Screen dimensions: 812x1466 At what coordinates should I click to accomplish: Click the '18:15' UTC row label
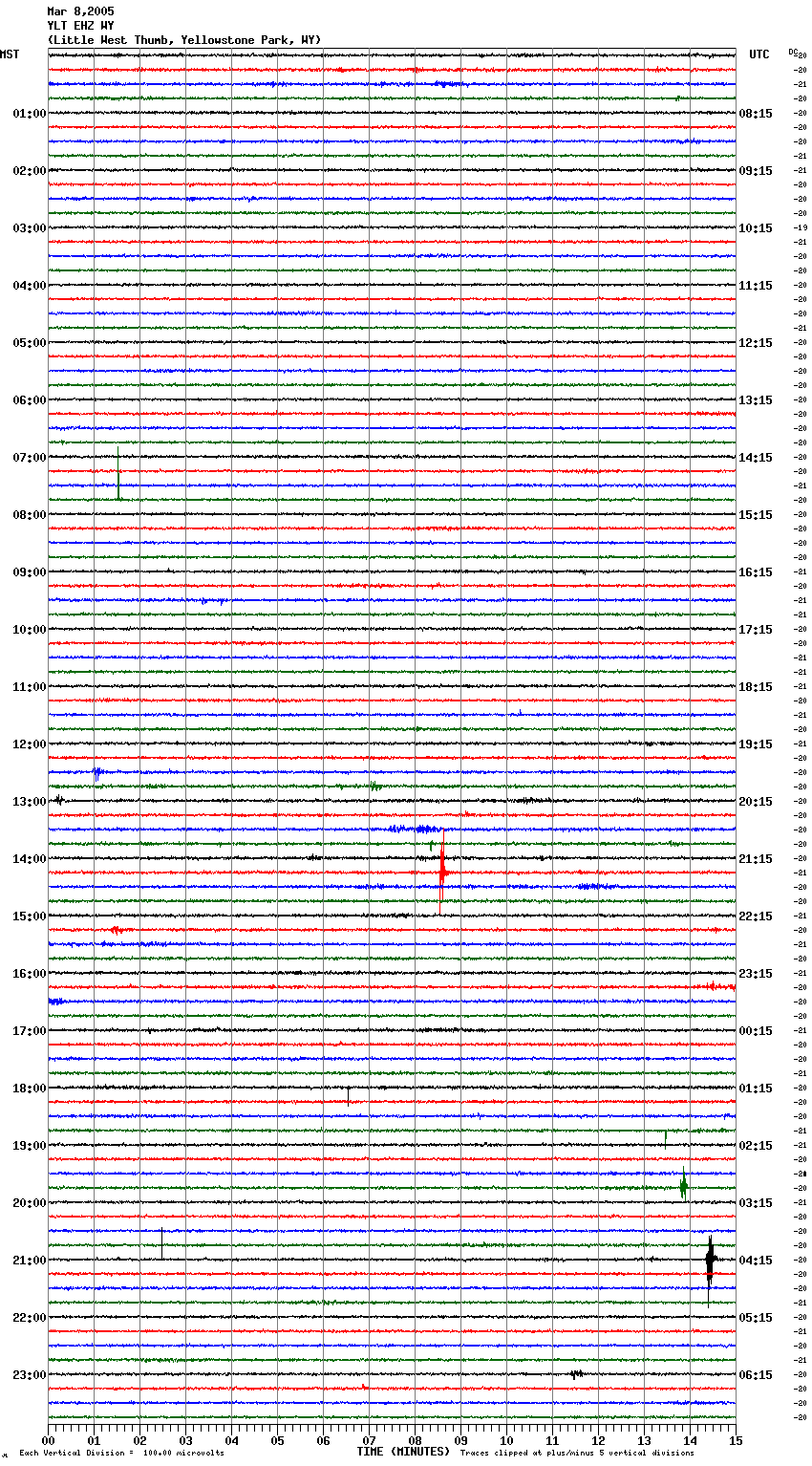point(756,687)
